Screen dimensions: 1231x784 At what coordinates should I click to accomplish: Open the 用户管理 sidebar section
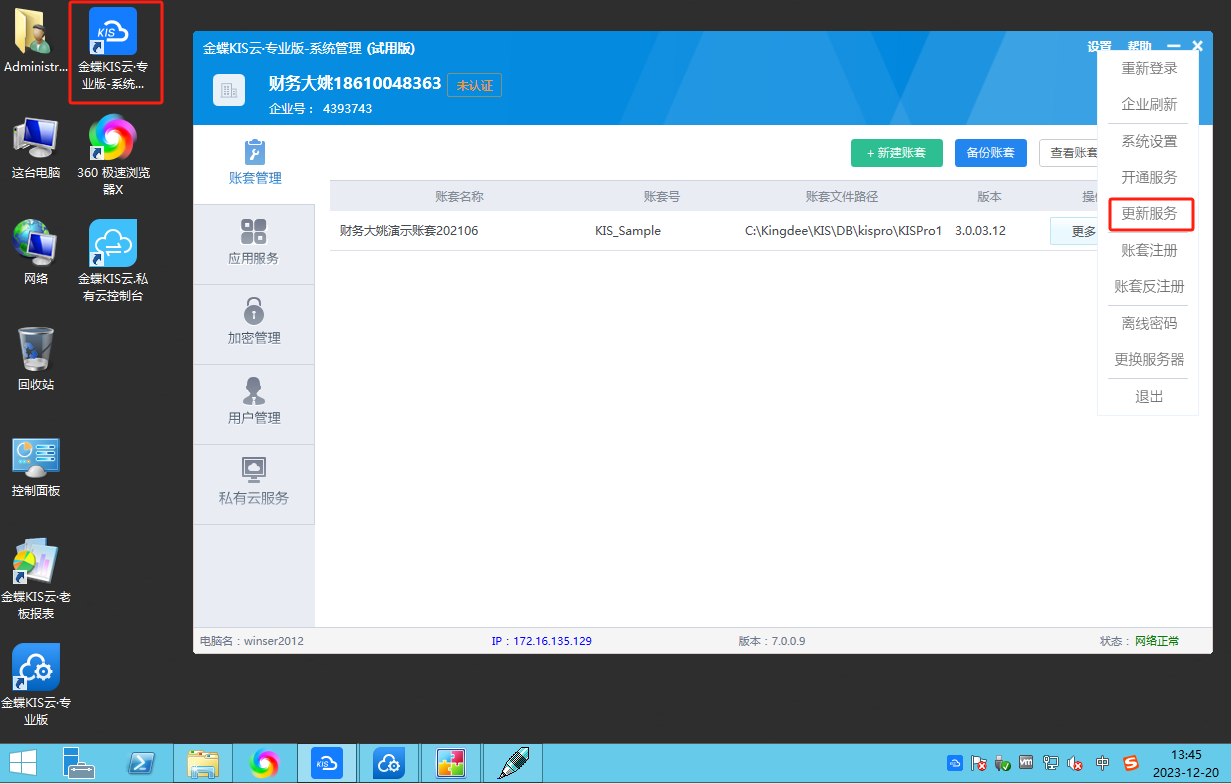tap(254, 404)
